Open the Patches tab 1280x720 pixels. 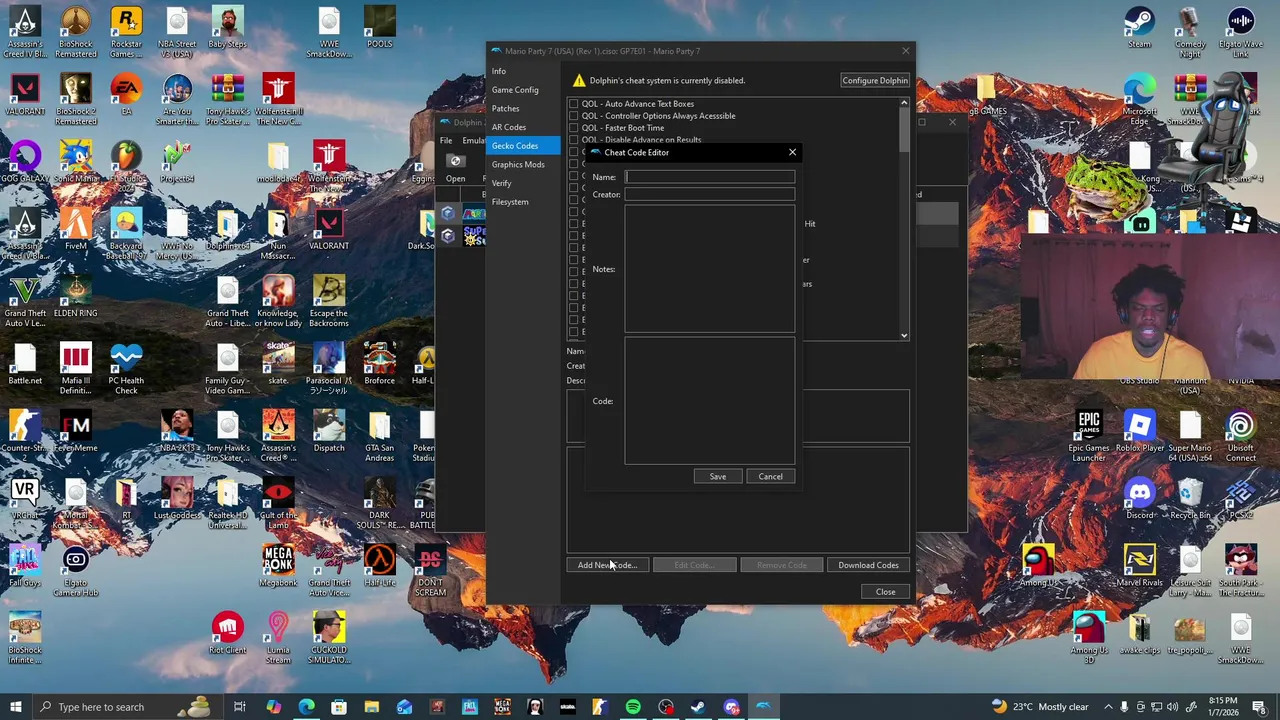pyautogui.click(x=506, y=109)
